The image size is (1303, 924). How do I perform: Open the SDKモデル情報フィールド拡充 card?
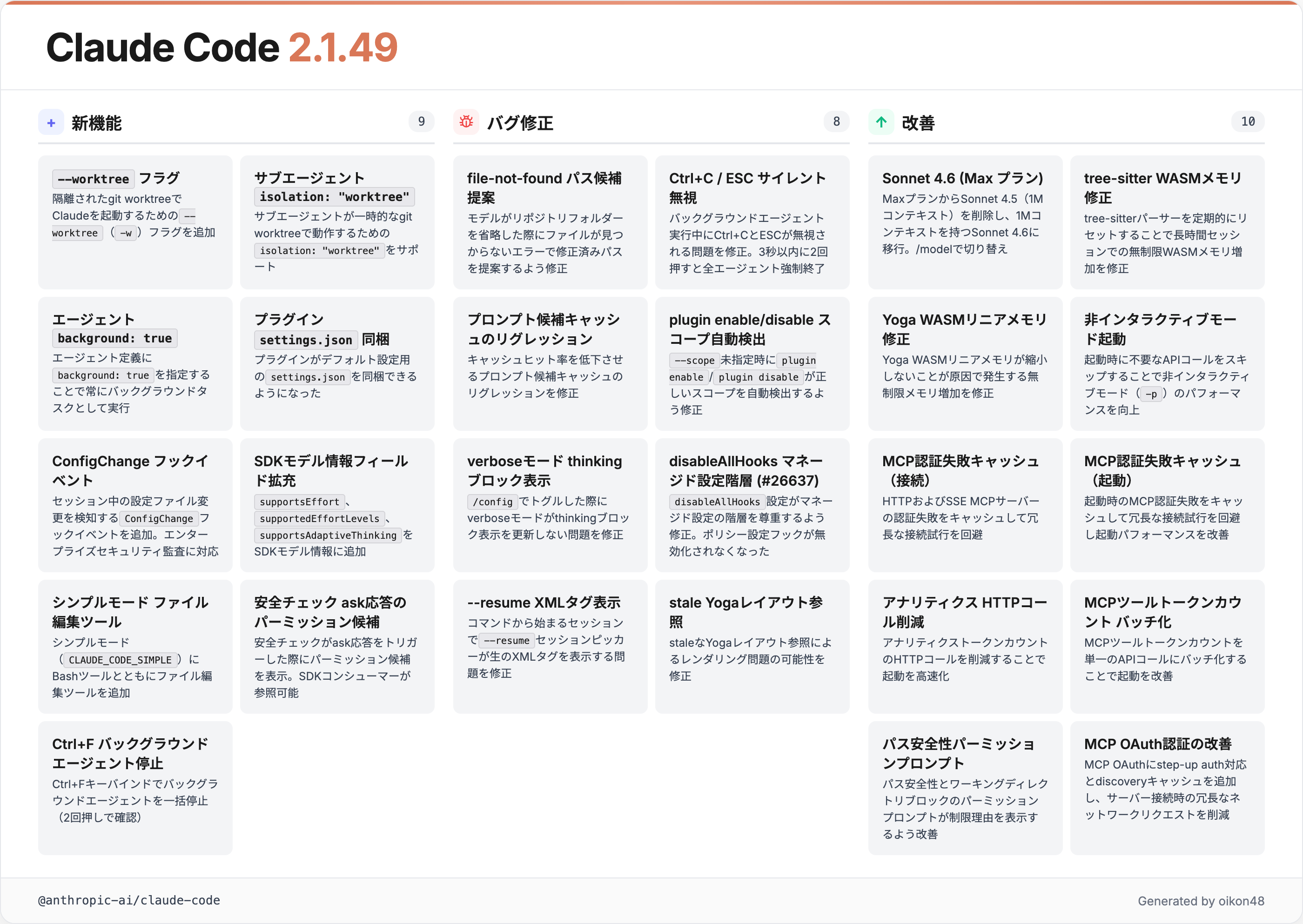coord(337,505)
